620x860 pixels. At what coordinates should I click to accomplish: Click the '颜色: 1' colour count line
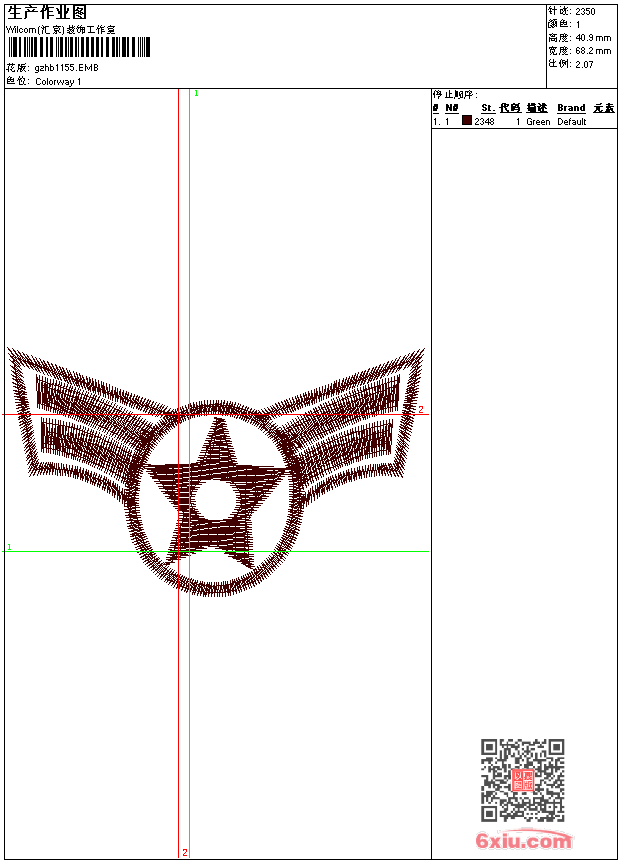(563, 24)
